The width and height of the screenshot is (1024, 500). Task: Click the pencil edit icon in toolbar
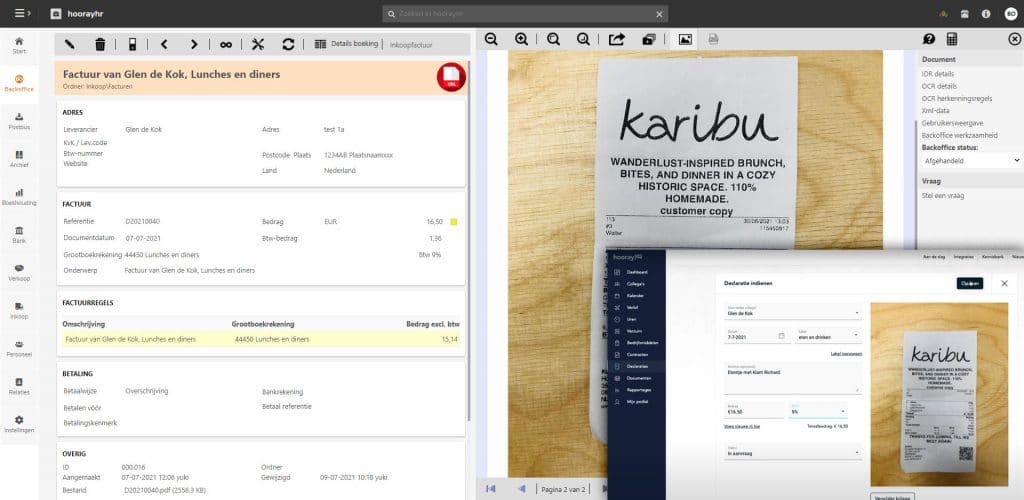pyautogui.click(x=70, y=44)
